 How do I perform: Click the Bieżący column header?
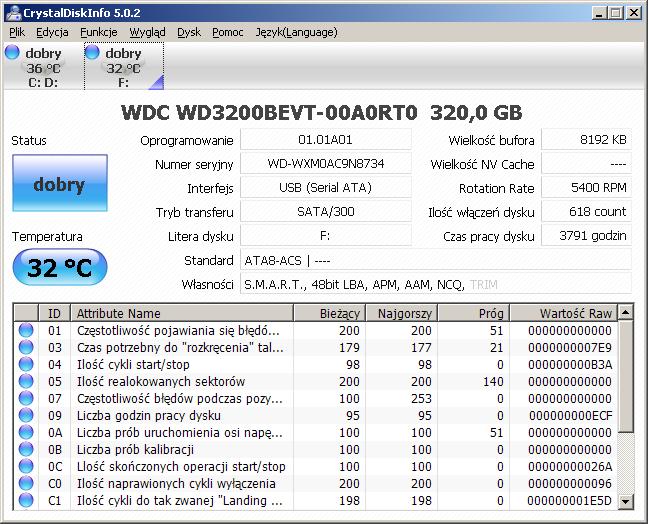pos(329,313)
